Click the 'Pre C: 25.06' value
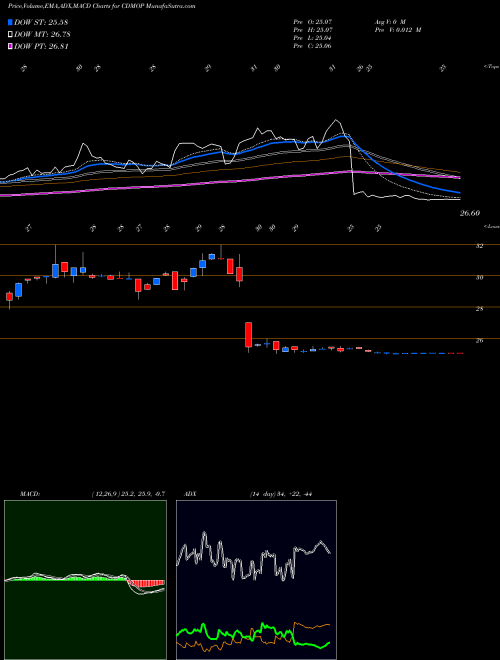This screenshot has height=660, width=500. (x=313, y=46)
